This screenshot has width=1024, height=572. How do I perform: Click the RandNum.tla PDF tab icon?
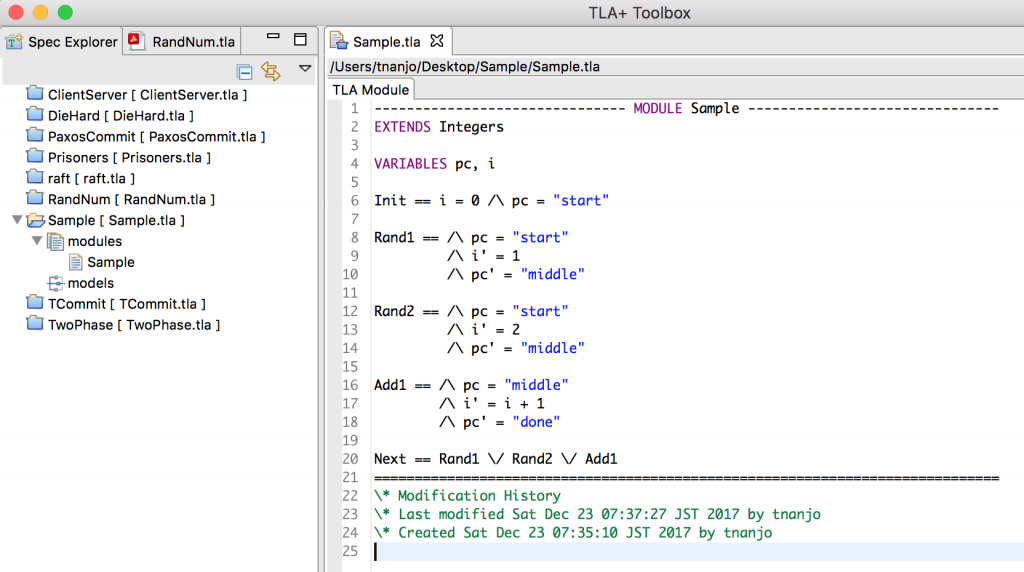(136, 40)
